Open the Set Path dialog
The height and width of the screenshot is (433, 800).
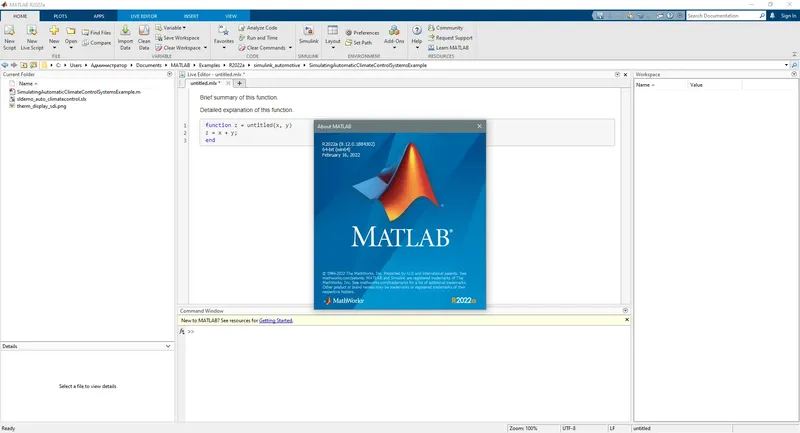359,43
